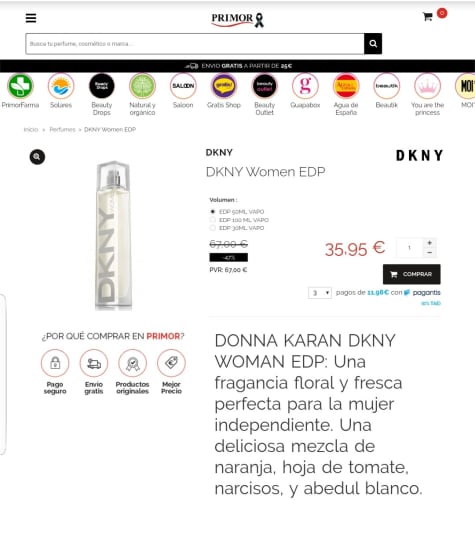The width and height of the screenshot is (475, 536).
Task: Open the shopping cart
Action: click(x=428, y=17)
